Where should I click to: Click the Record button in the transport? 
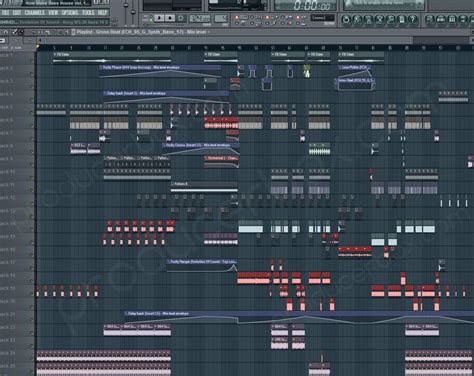(x=181, y=18)
